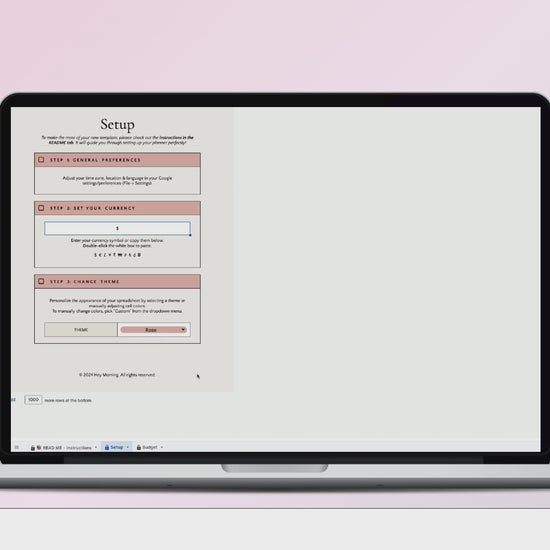This screenshot has height=550, width=550.
Task: Click the Add link beside the rows box
Action: click(x=13, y=400)
